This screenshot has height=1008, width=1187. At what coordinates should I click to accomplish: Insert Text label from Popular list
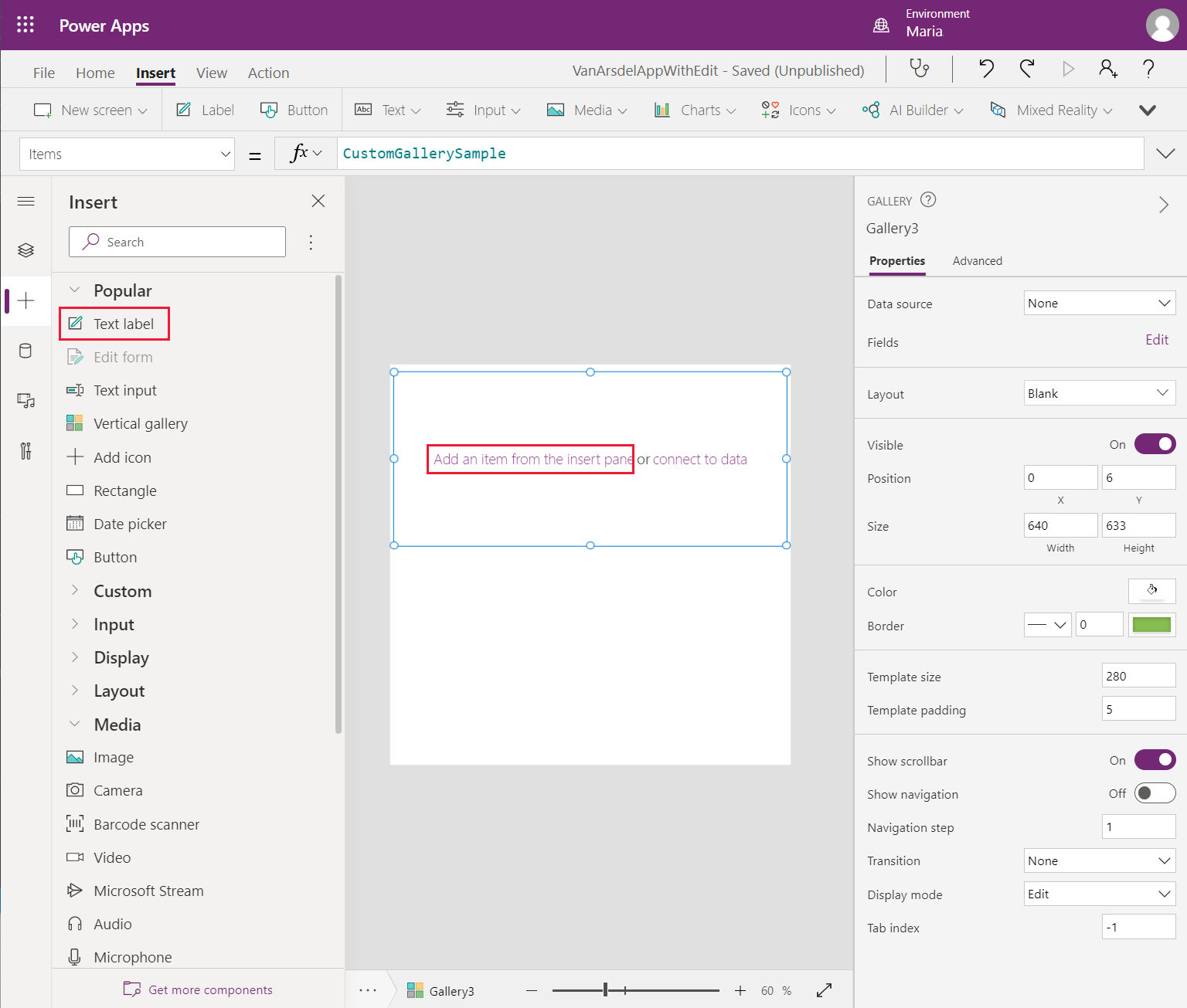[114, 324]
